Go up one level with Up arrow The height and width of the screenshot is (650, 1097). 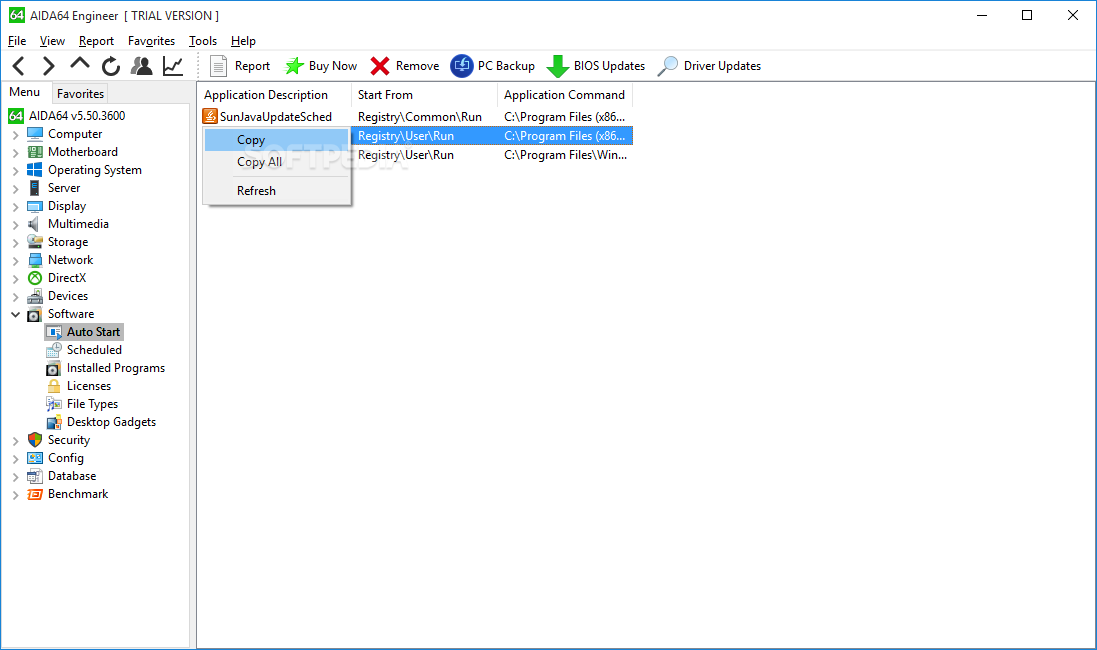80,64
